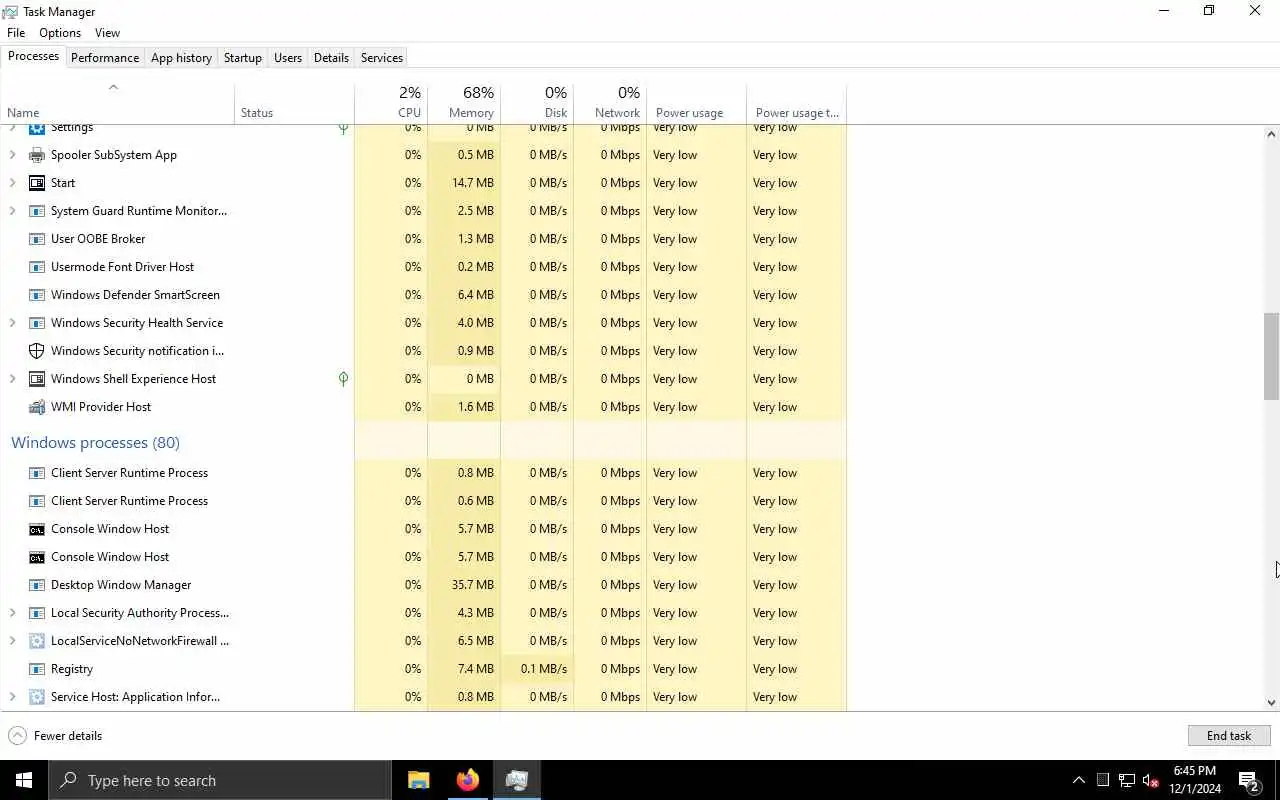Select the Registry 0.1 MB/s disk cell
The image size is (1280, 800).
point(537,669)
